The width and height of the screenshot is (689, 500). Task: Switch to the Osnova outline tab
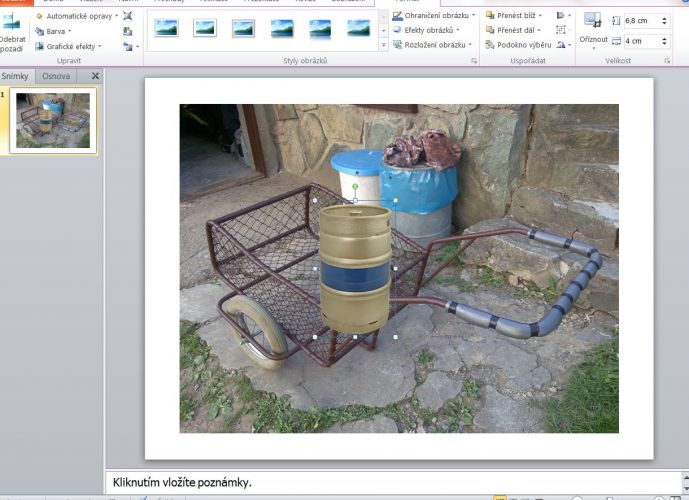[56, 76]
